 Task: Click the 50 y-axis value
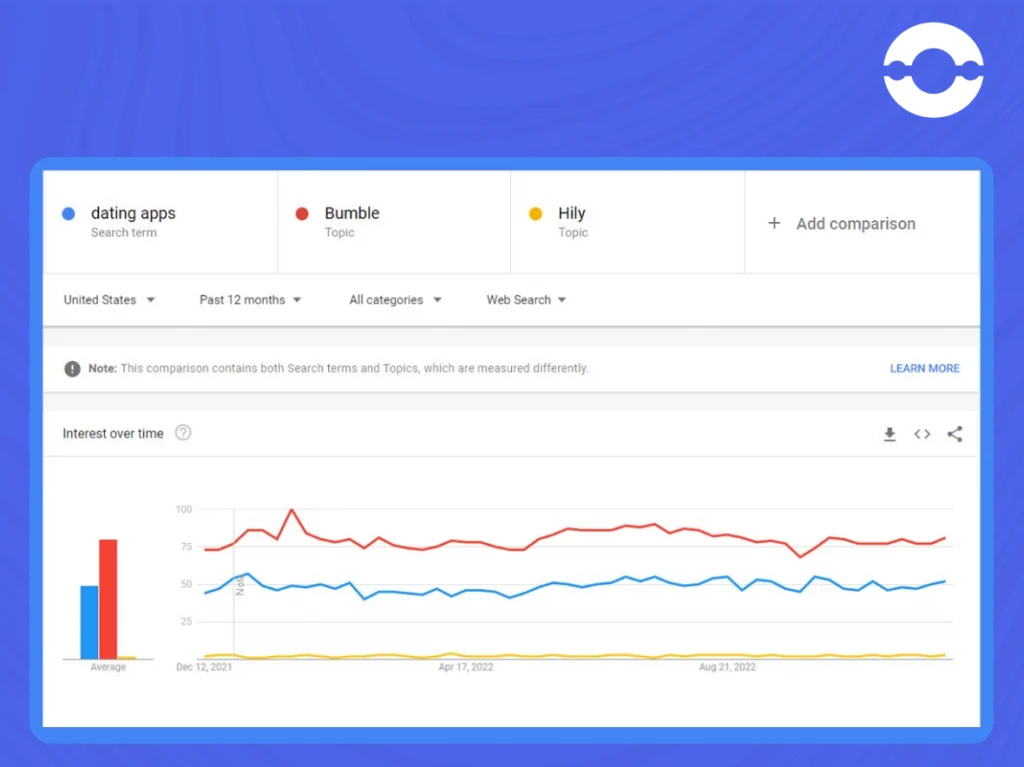pyautogui.click(x=187, y=584)
